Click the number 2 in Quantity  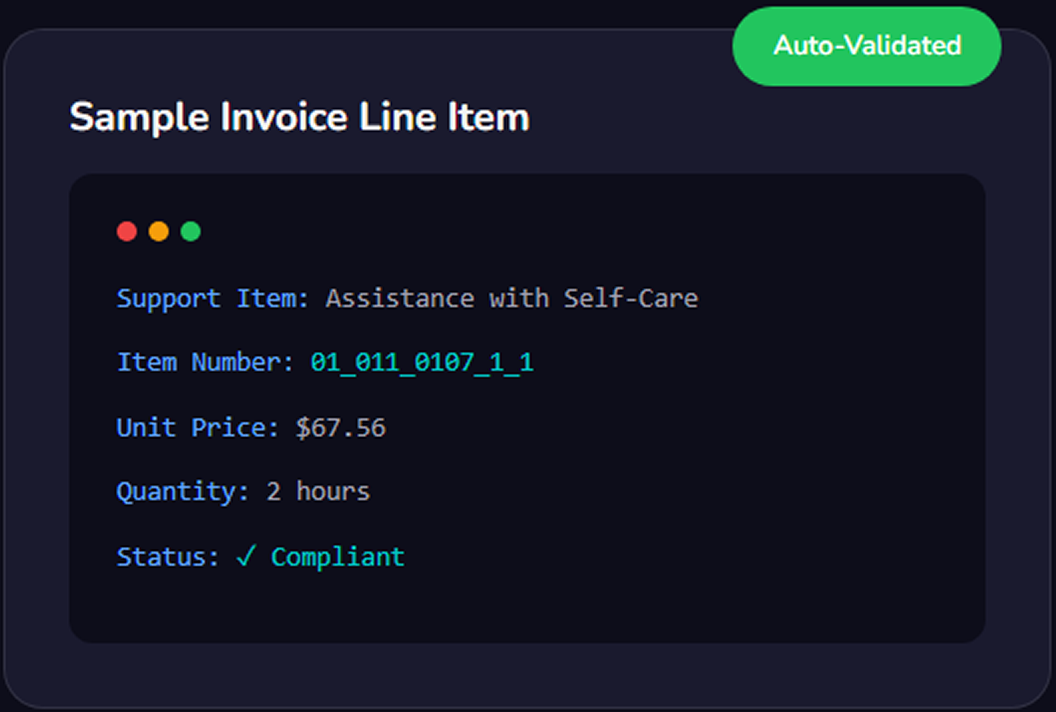pos(273,492)
